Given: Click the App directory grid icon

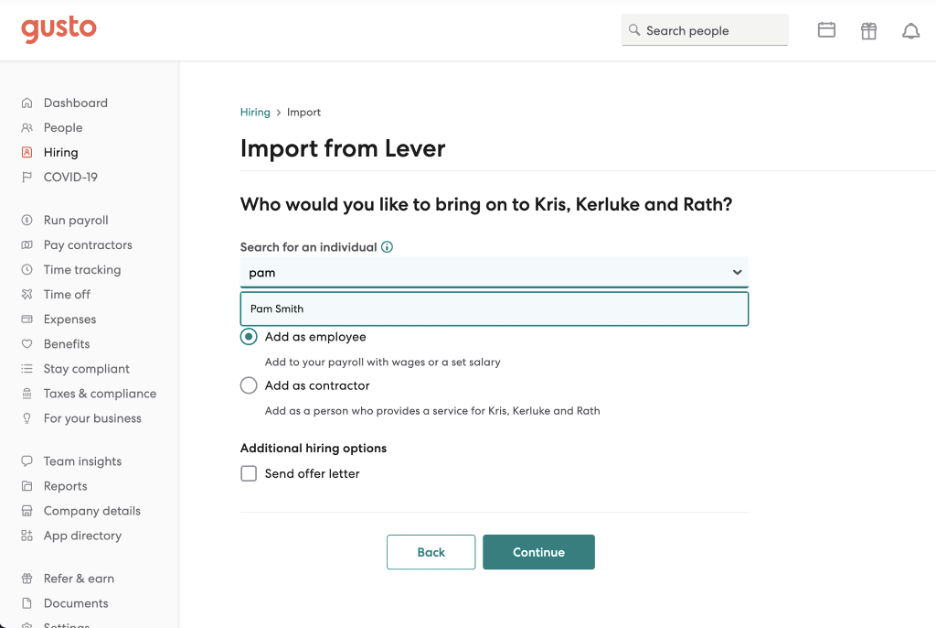Looking at the screenshot, I should click(x=27, y=535).
